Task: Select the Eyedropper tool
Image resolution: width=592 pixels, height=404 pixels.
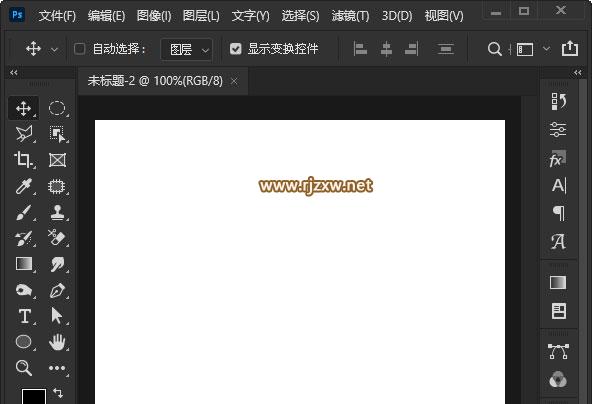Action: tap(23, 186)
